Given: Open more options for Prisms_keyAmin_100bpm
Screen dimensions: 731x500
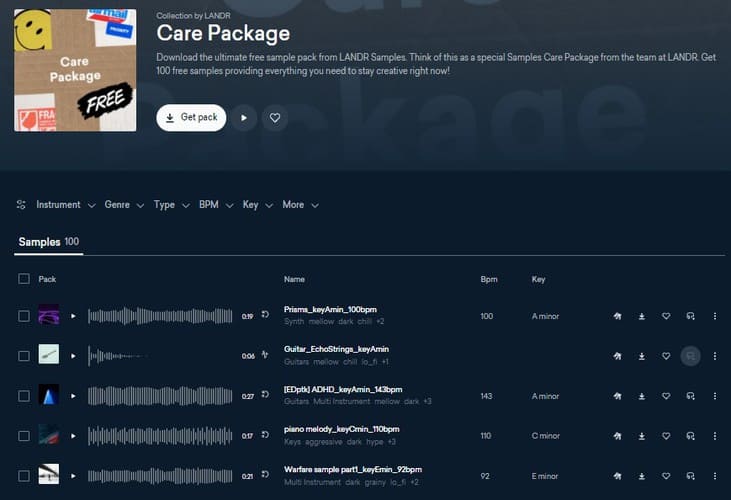Looking at the screenshot, I should [x=715, y=316].
